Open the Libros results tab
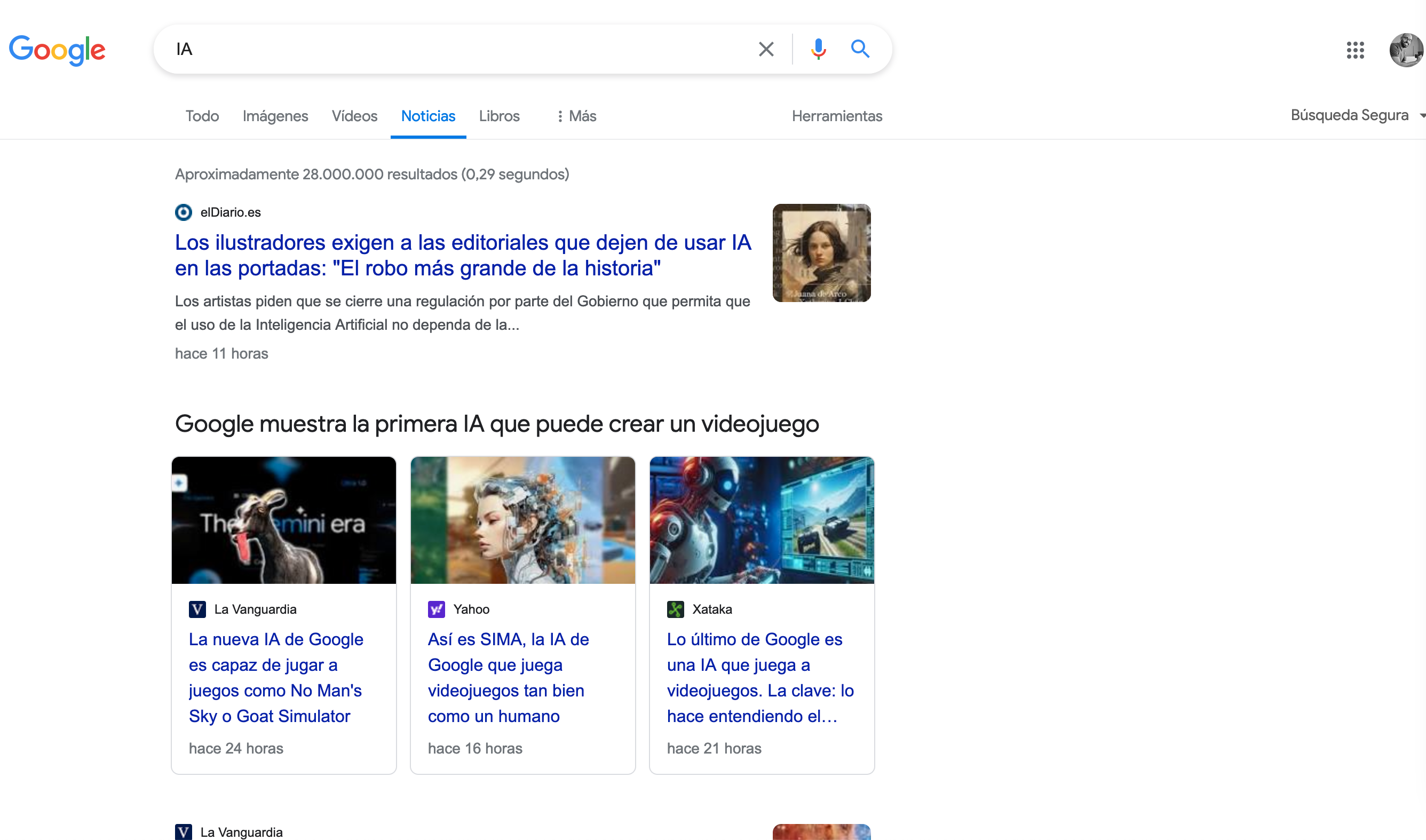 click(499, 116)
